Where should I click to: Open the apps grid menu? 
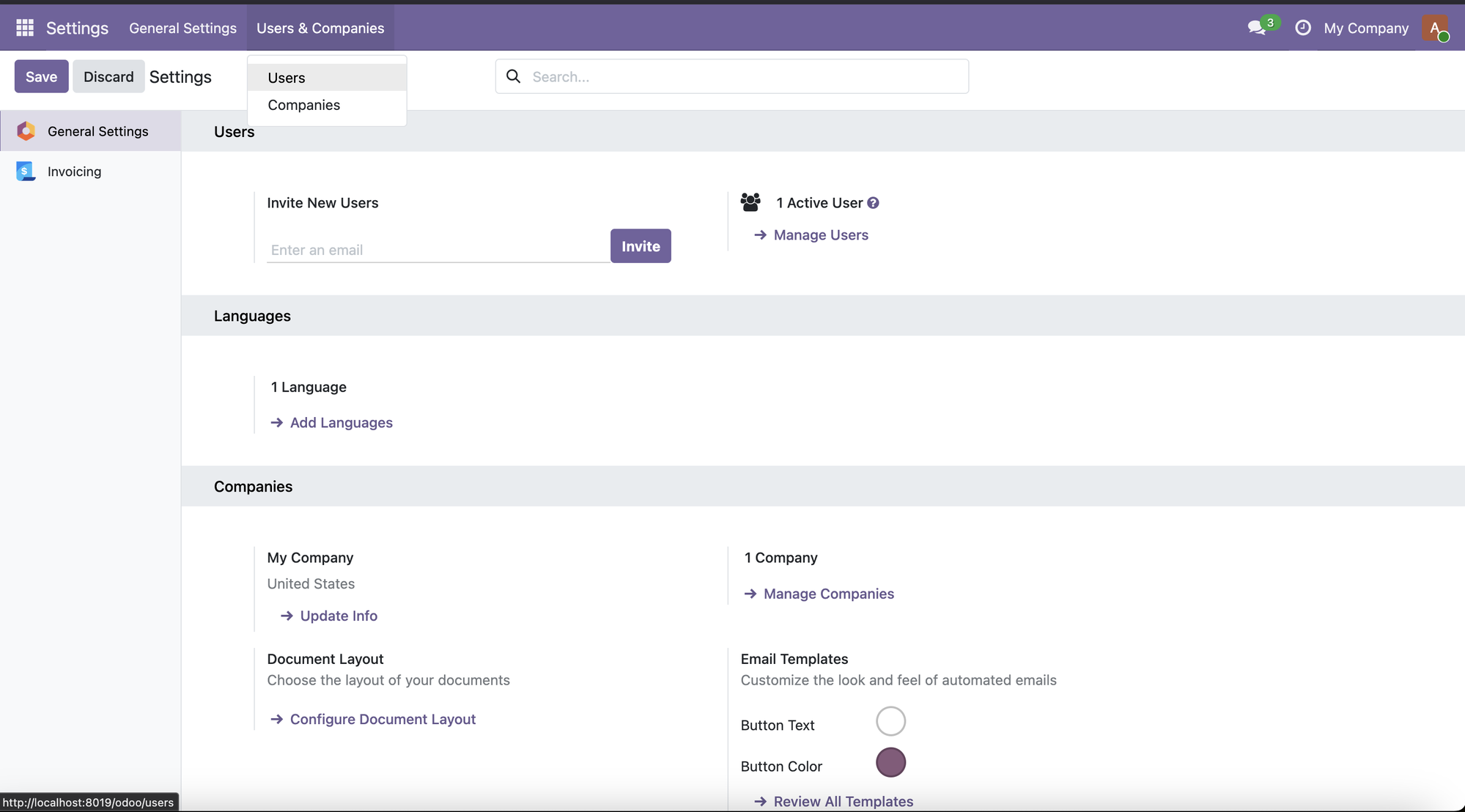point(24,27)
